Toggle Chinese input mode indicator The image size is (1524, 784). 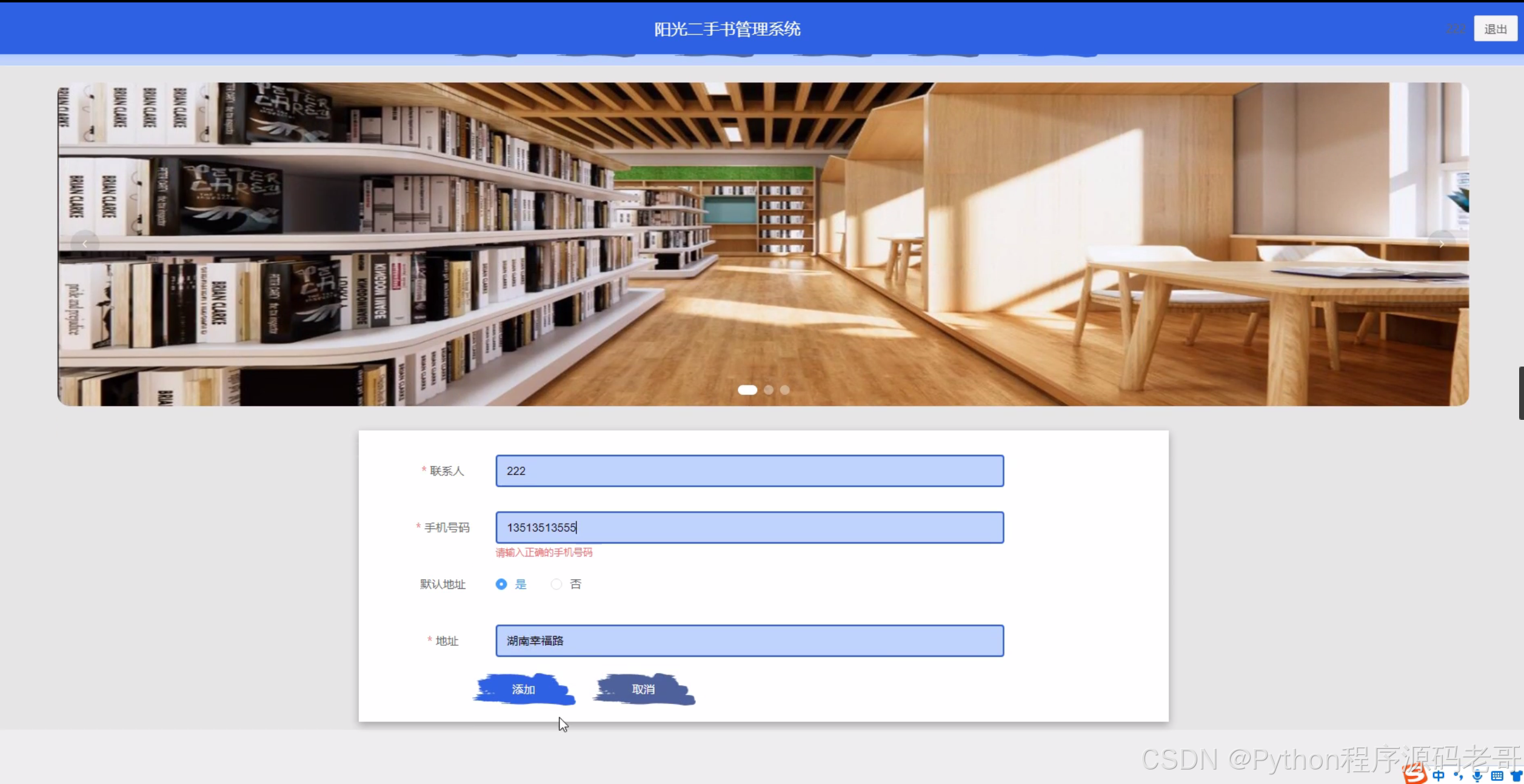click(x=1439, y=776)
